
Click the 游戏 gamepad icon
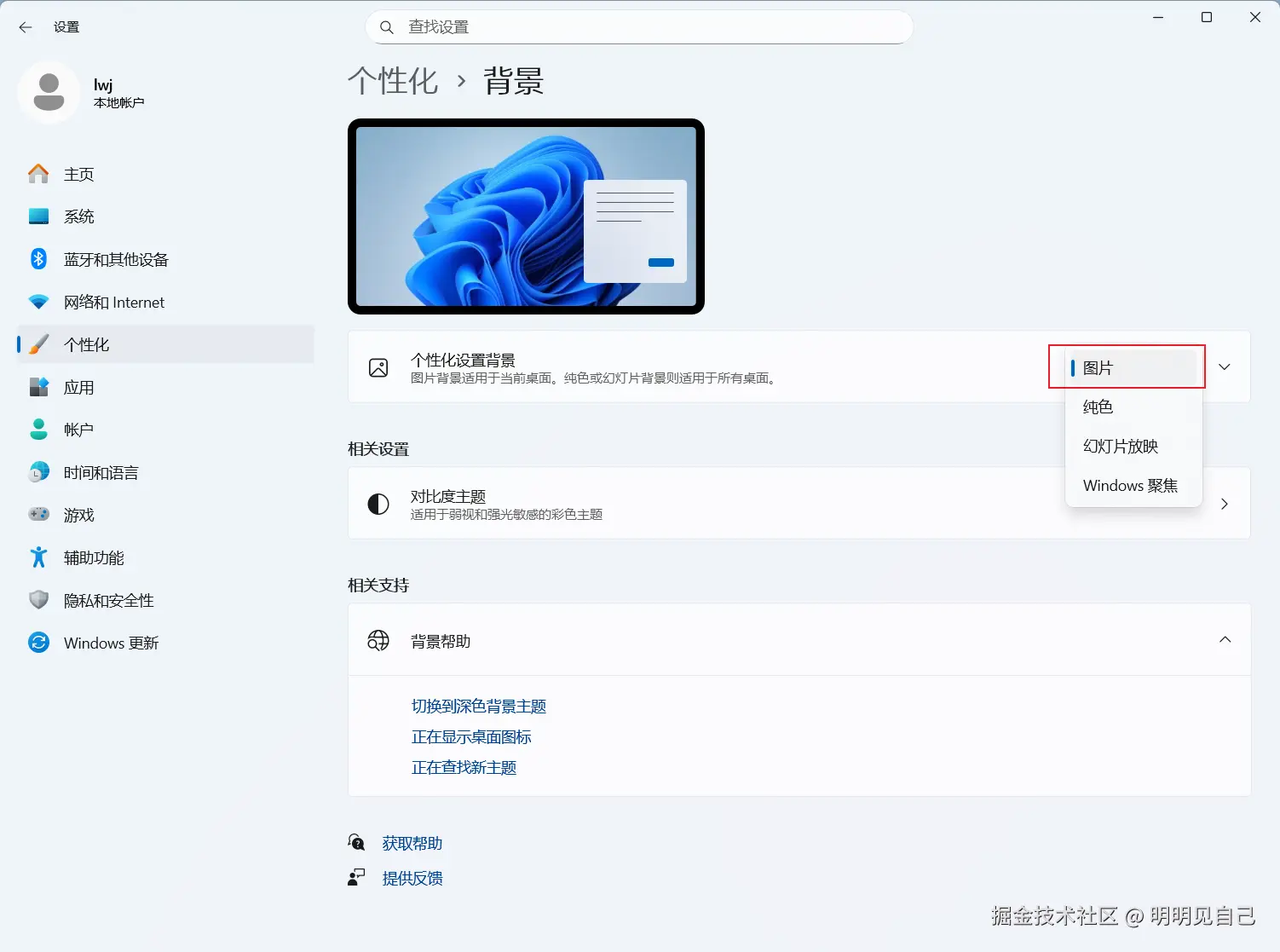(38, 514)
